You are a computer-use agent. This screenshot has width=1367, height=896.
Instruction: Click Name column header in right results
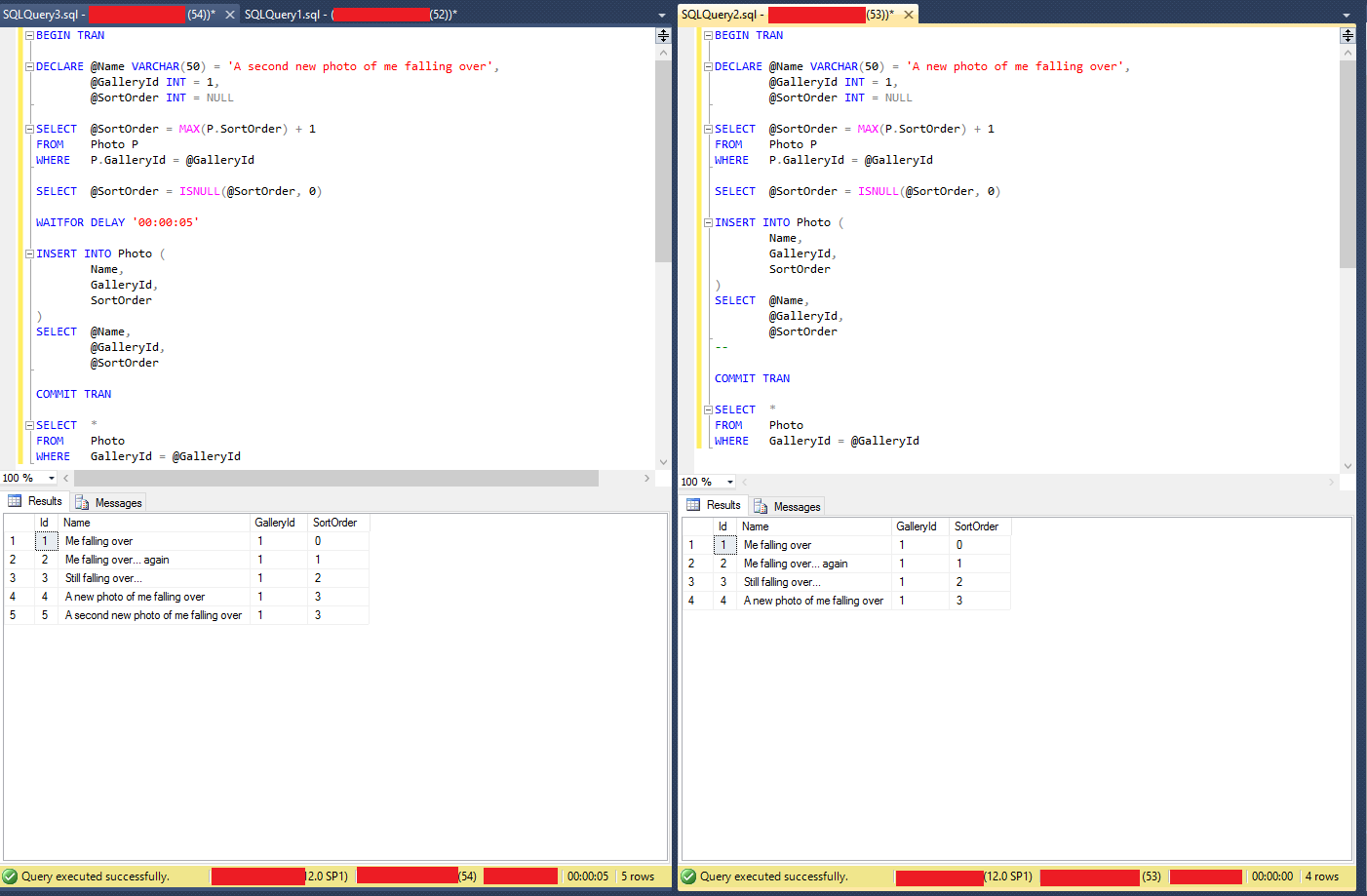pos(814,526)
